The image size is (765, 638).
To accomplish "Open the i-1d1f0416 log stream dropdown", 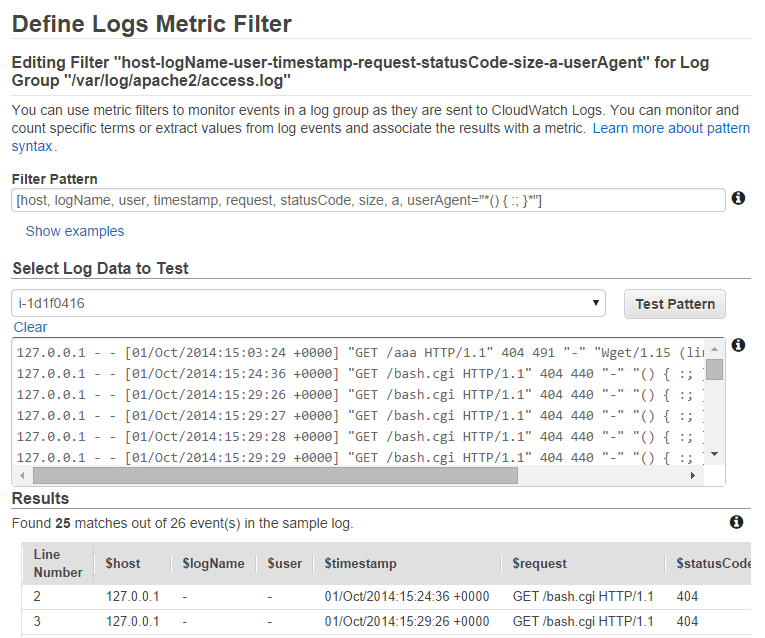I will coord(309,303).
